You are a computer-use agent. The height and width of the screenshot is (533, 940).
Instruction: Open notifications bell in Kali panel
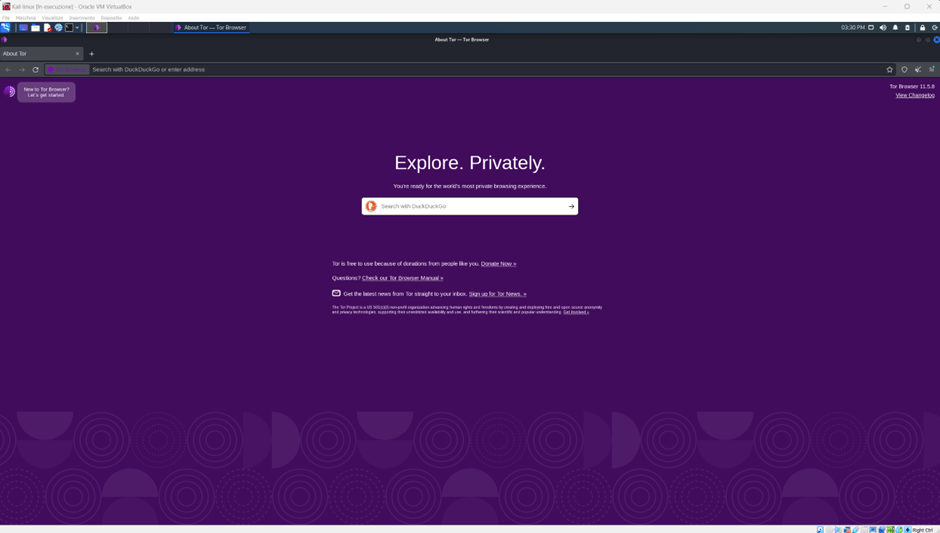point(895,28)
